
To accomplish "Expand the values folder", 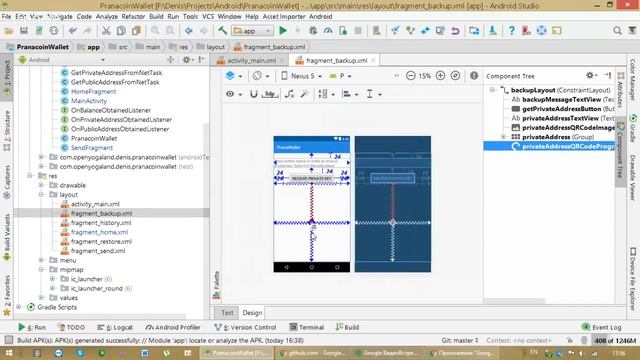I will (x=41, y=298).
